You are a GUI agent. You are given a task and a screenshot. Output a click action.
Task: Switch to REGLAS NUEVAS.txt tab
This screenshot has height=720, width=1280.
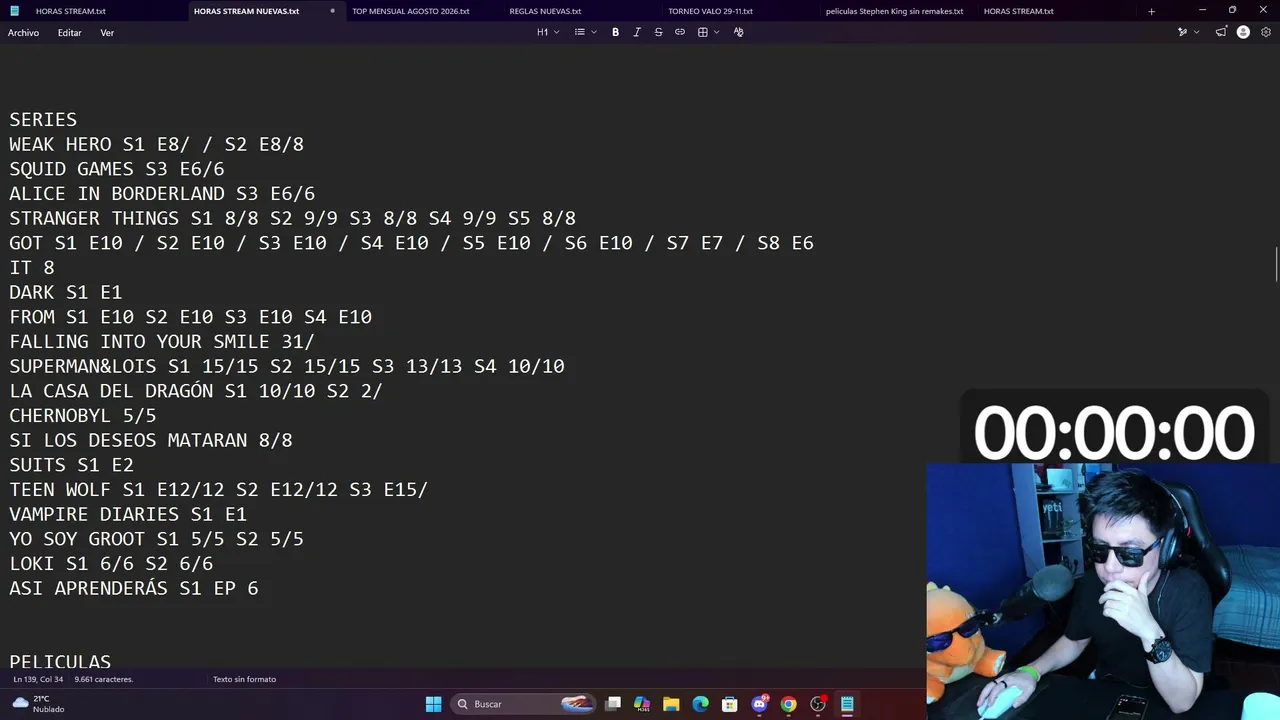tap(545, 11)
